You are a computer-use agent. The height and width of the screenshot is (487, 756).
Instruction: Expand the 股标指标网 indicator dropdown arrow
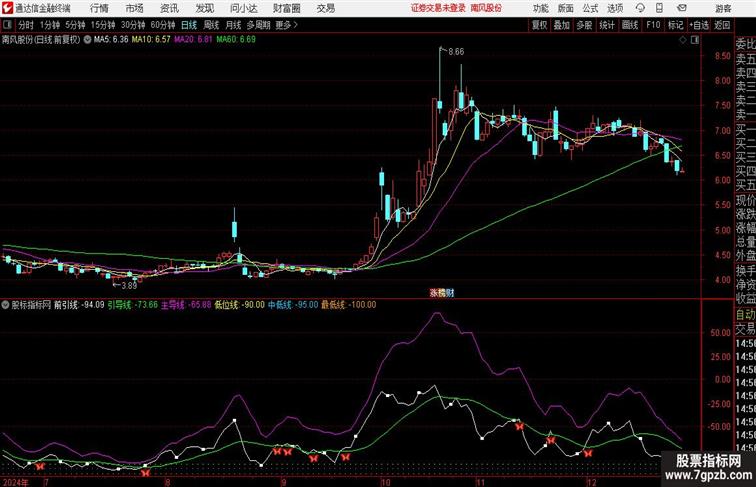click(5, 305)
